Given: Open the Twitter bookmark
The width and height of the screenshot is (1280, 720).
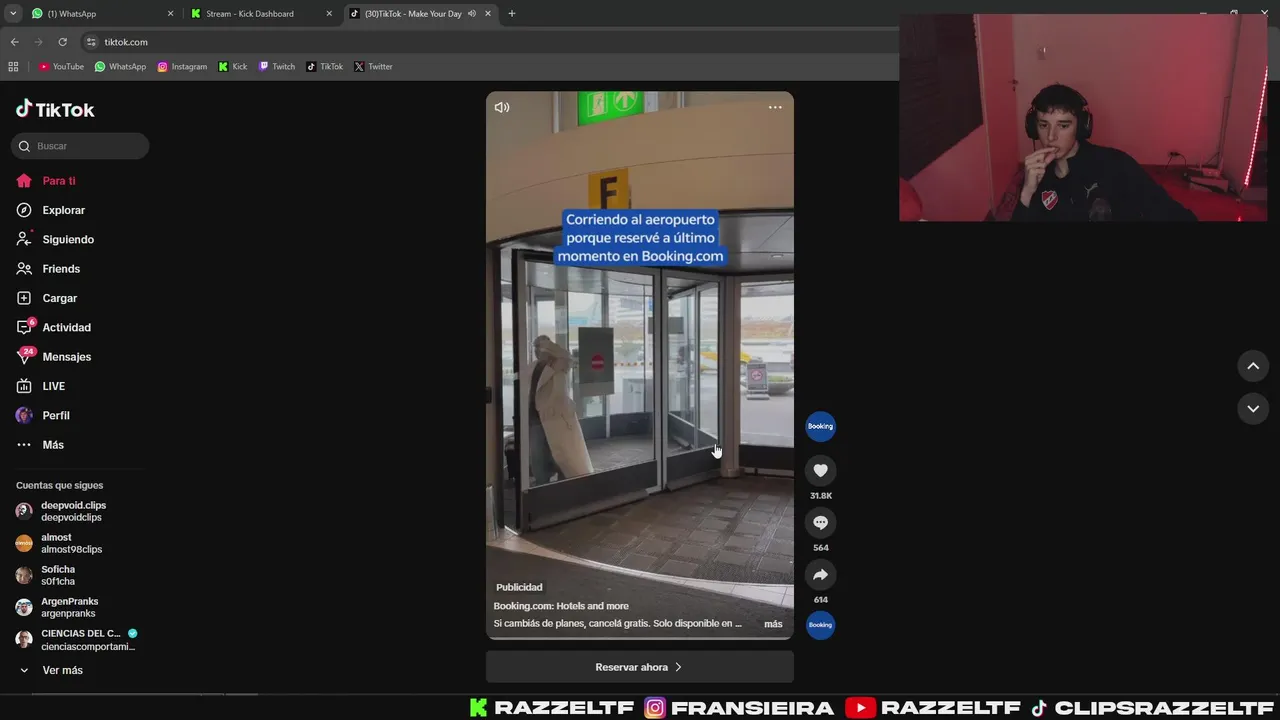Looking at the screenshot, I should (x=373, y=67).
